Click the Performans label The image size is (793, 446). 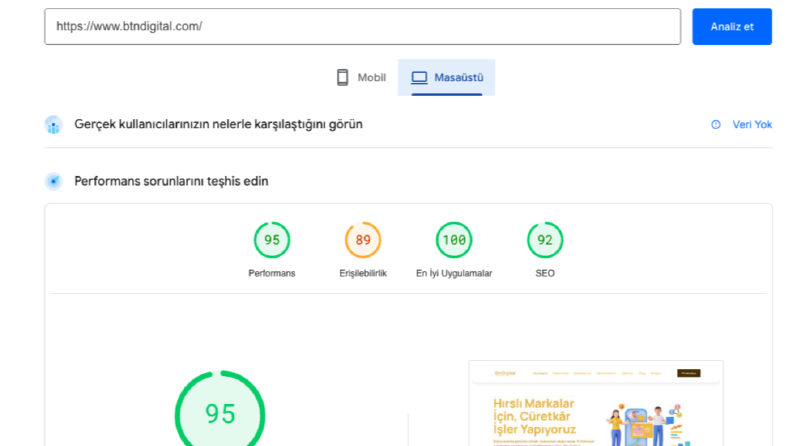272,273
